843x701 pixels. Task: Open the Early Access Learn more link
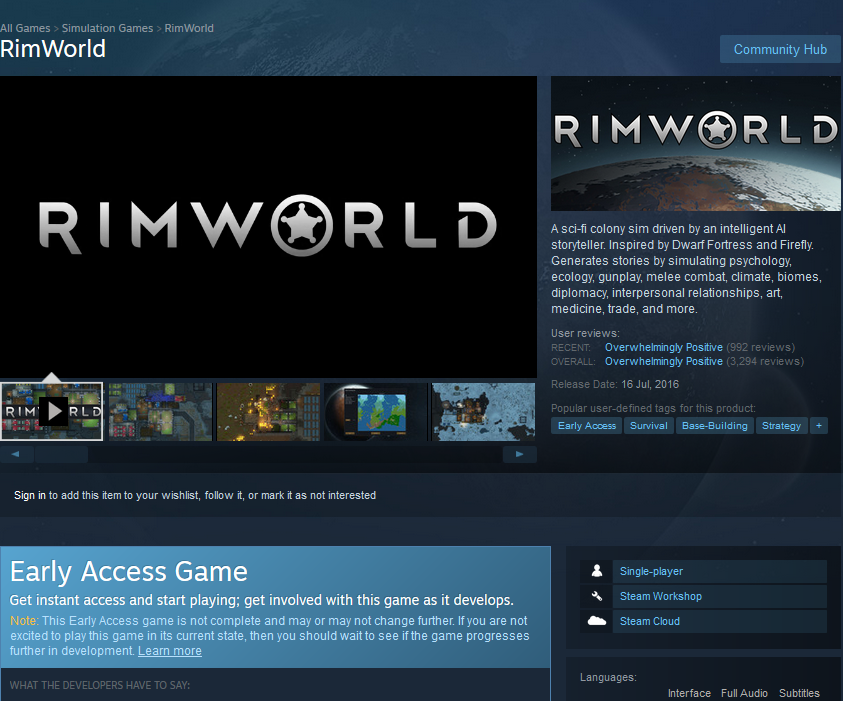click(x=170, y=651)
